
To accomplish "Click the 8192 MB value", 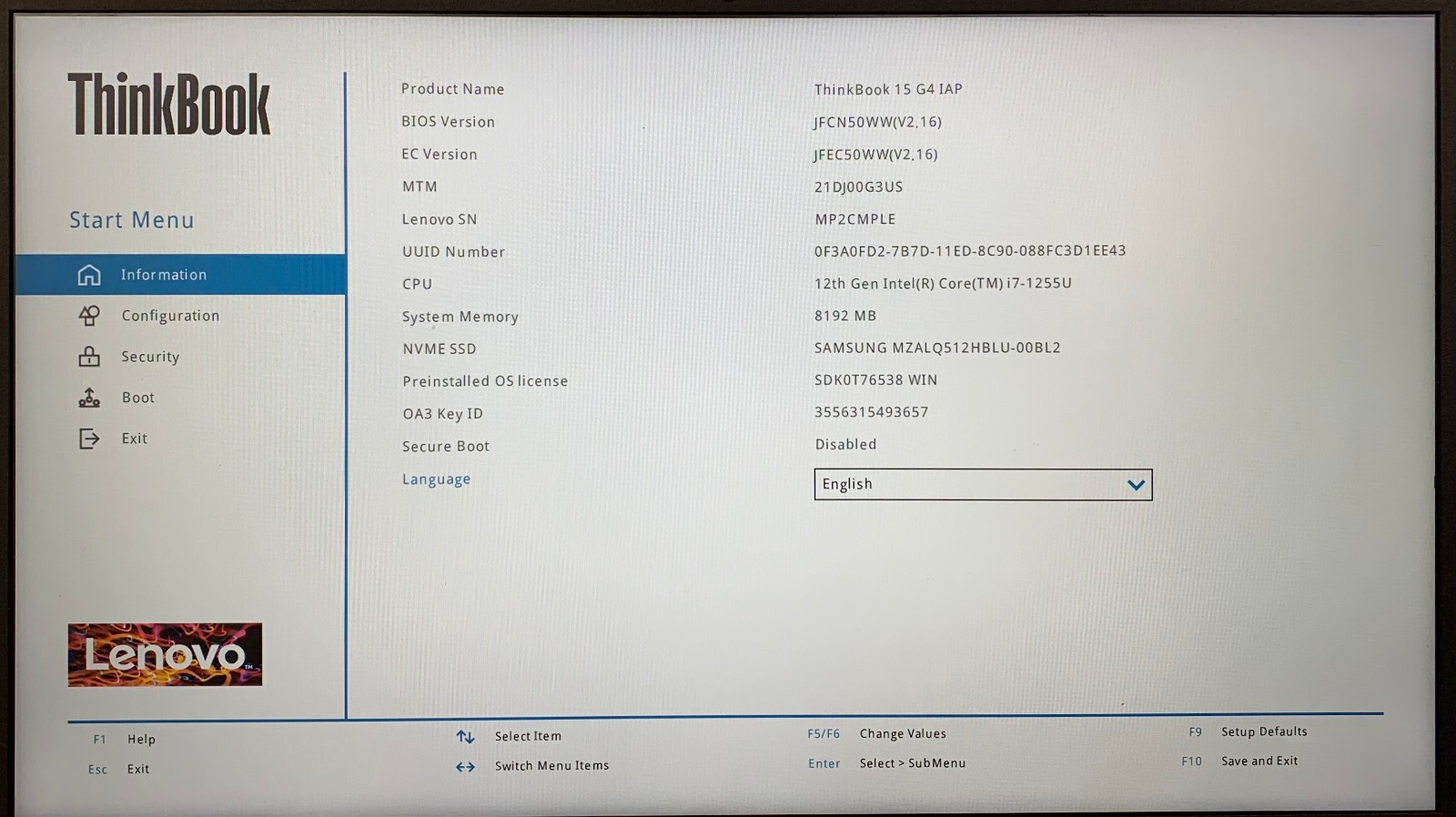I will pos(845,316).
